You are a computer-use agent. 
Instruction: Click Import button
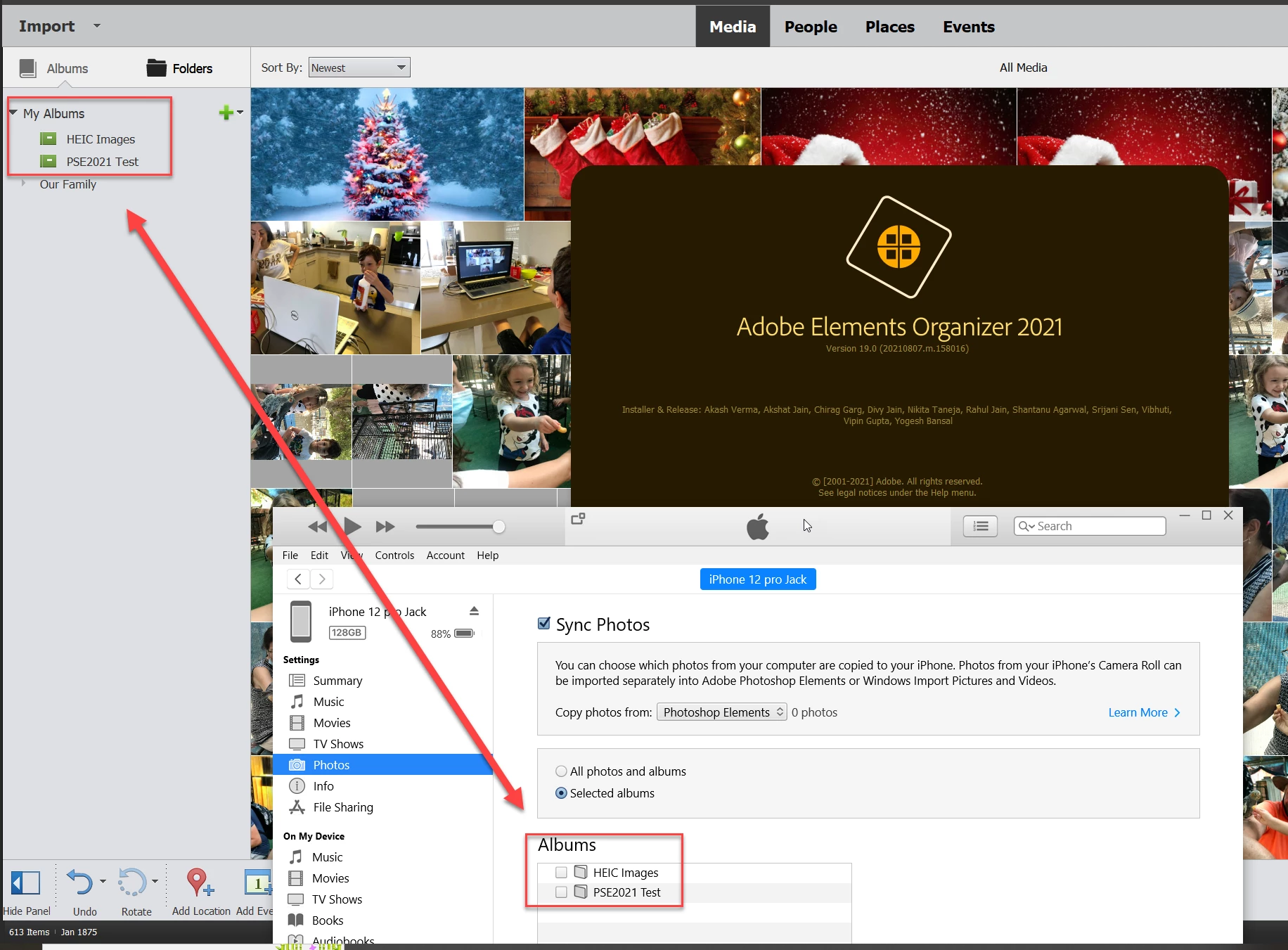(x=46, y=26)
